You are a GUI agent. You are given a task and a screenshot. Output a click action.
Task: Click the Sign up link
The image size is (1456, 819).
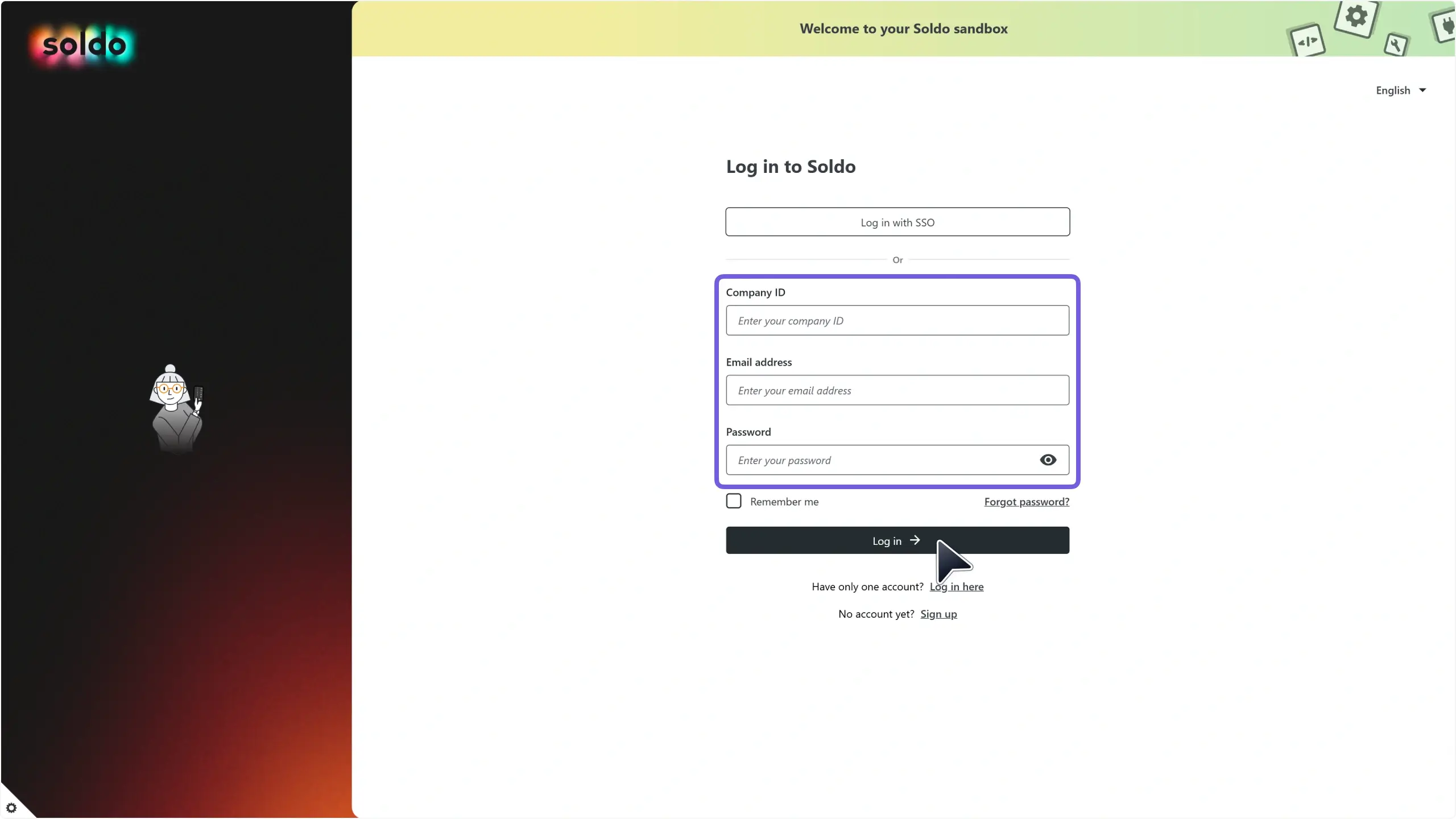(x=938, y=614)
